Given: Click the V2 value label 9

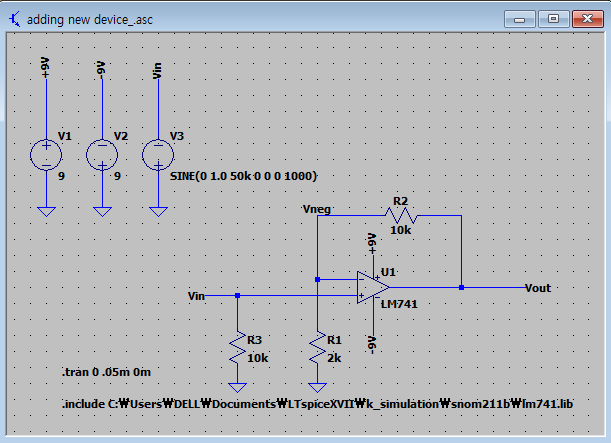Looking at the screenshot, I should [117, 176].
